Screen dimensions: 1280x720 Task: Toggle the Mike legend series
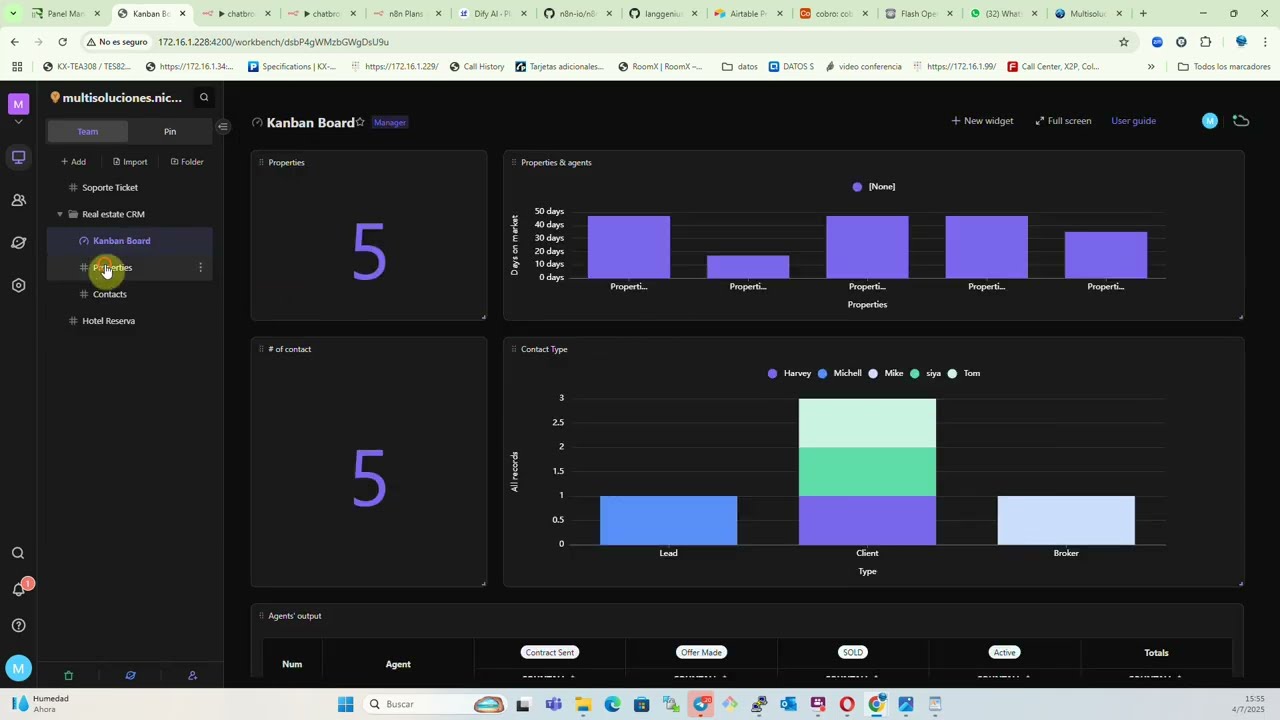886,373
